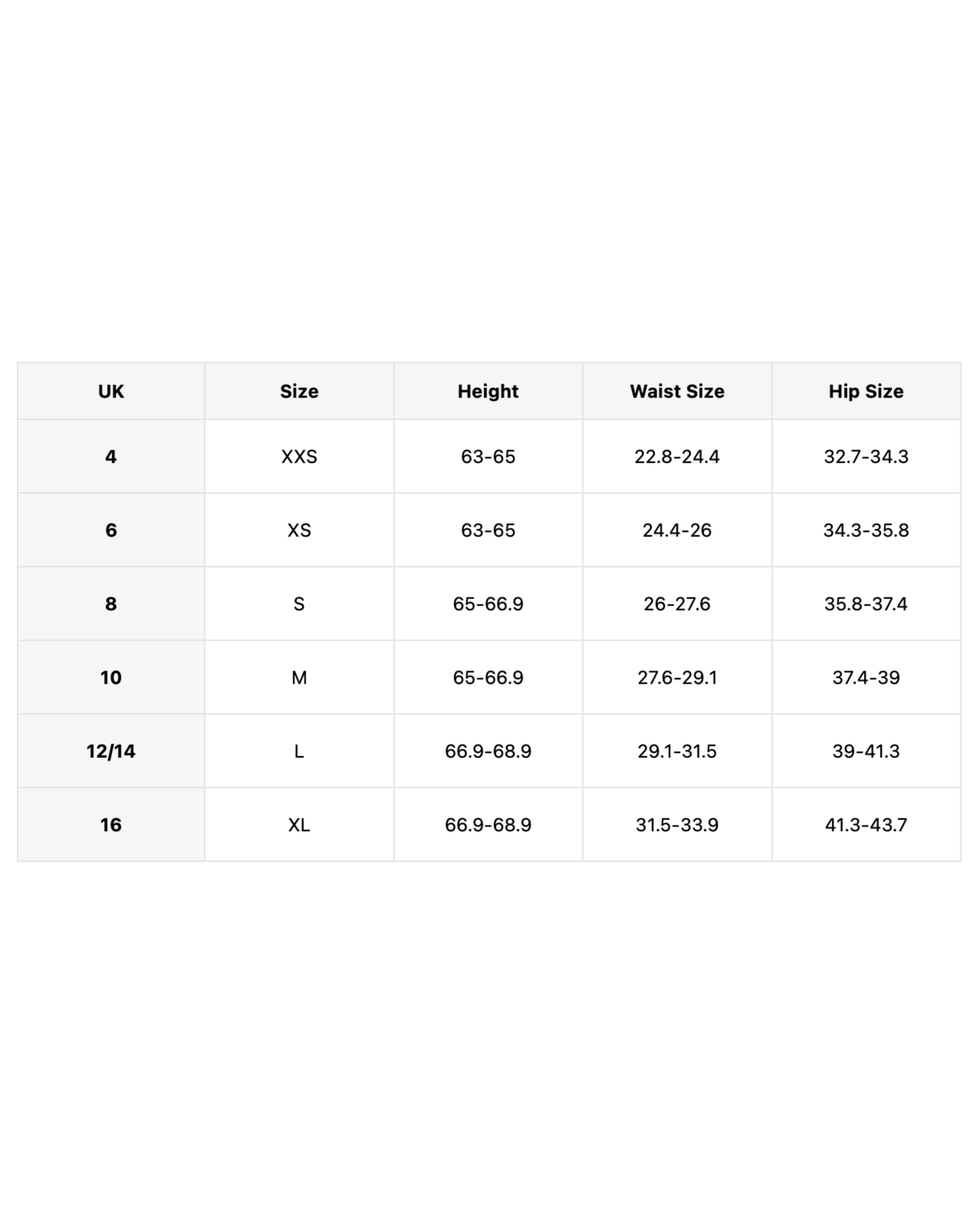Click the XL size cell
This screenshot has height=1225, width=980.
coord(299,824)
